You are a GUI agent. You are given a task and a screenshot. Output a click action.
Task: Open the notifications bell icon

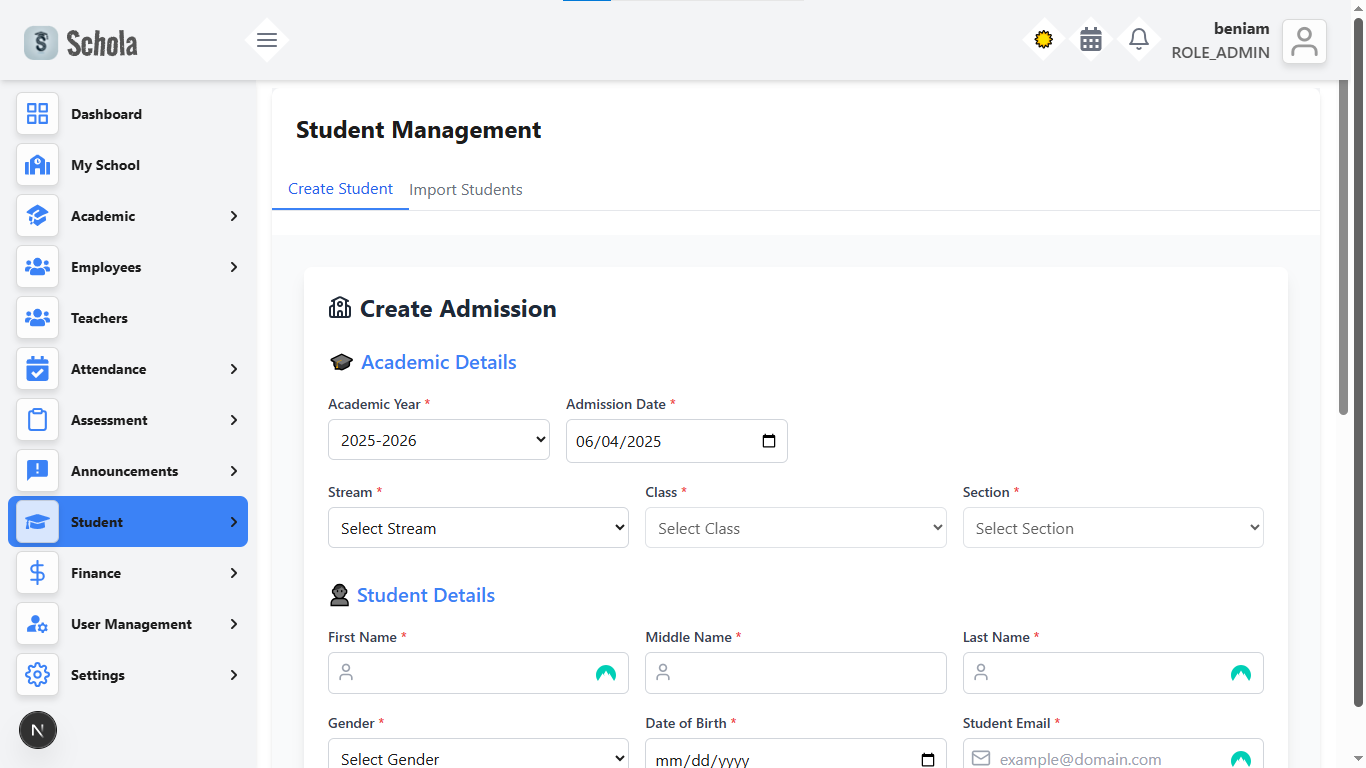pos(1138,40)
